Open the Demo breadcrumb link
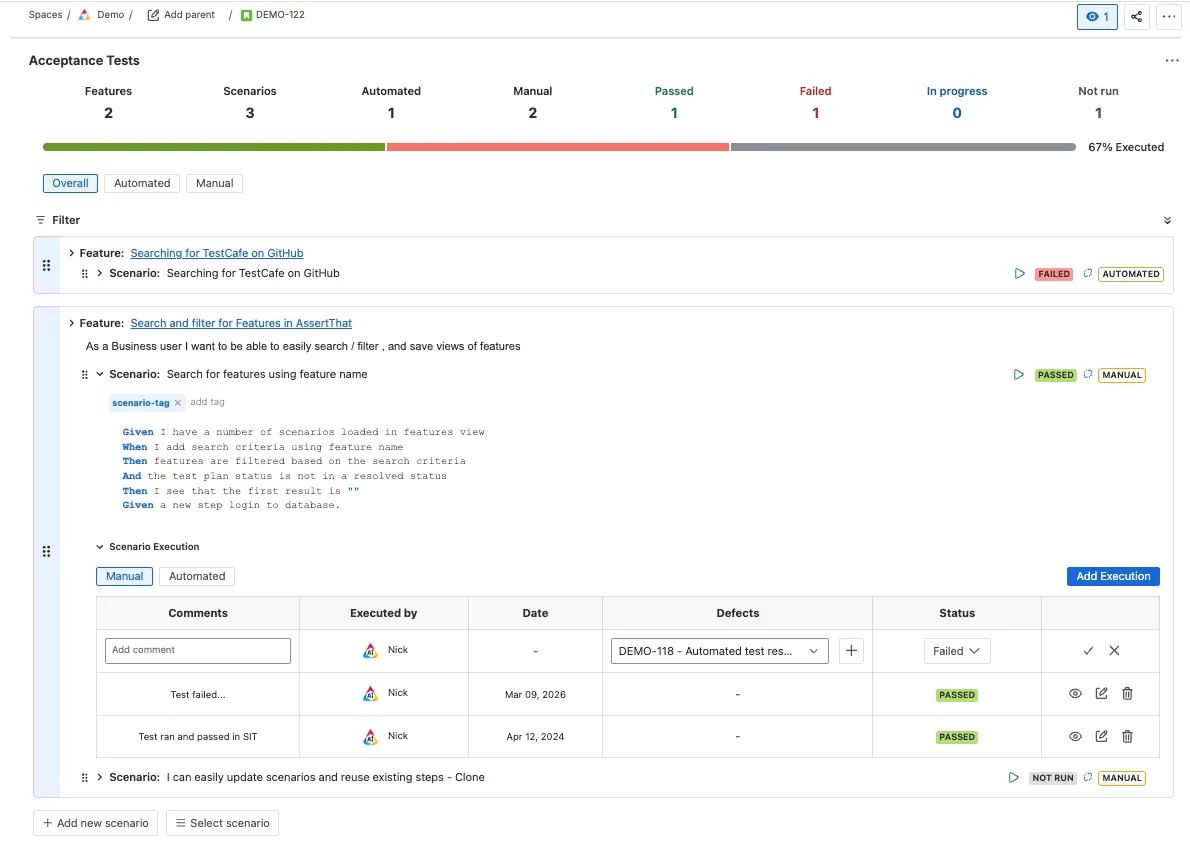Viewport: 1190px width, 857px height. (111, 15)
